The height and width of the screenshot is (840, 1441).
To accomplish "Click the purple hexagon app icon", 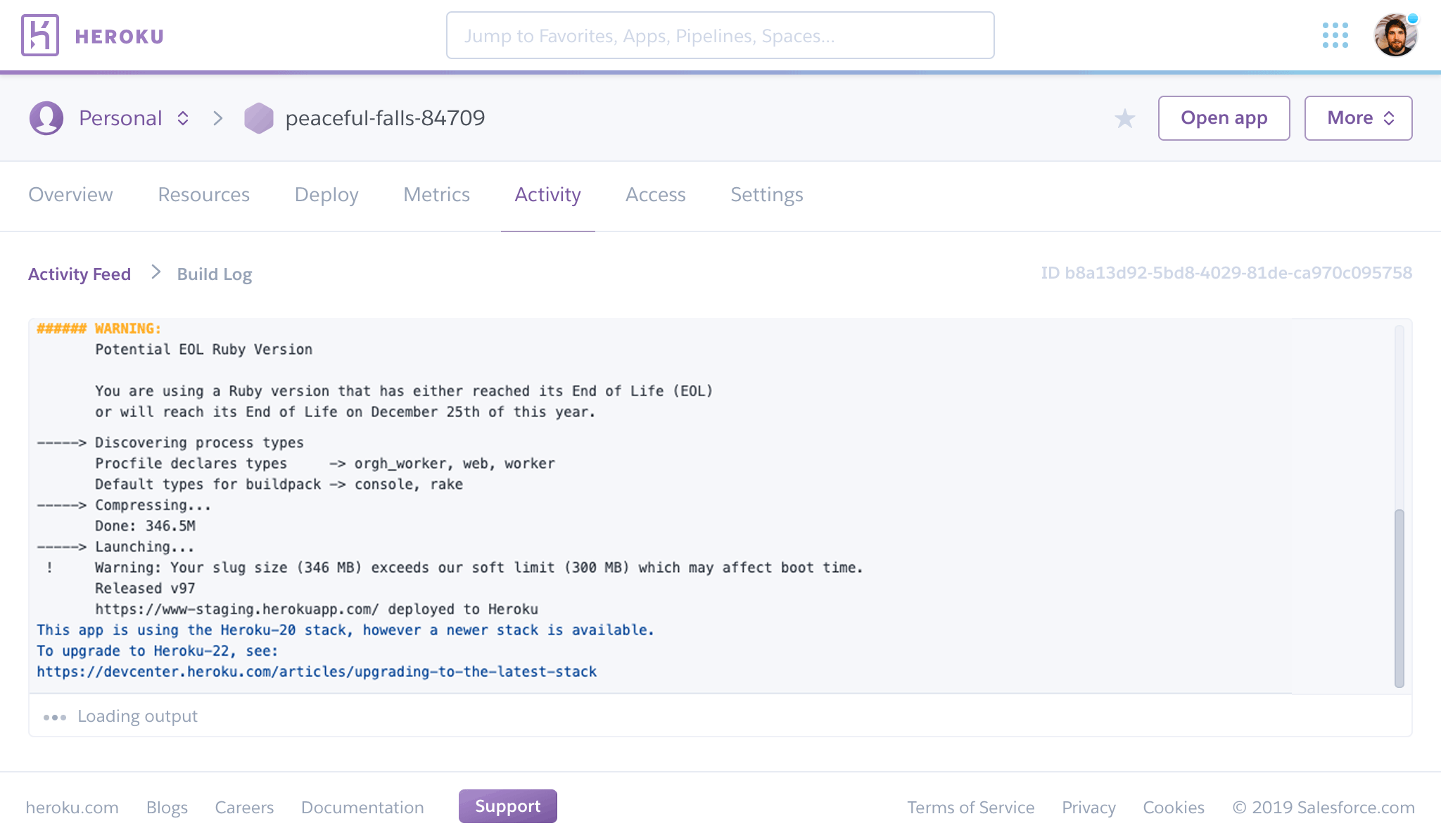I will [x=259, y=118].
